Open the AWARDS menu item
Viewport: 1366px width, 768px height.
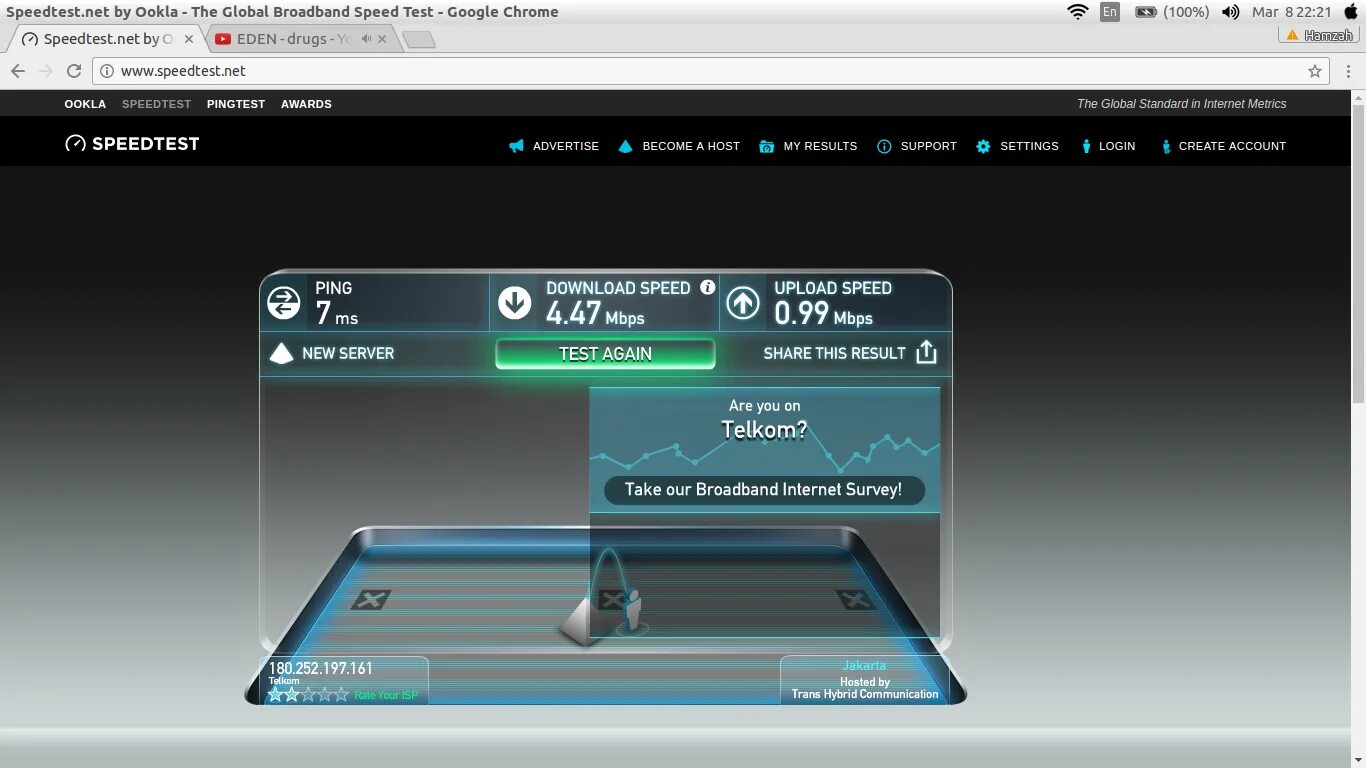306,104
